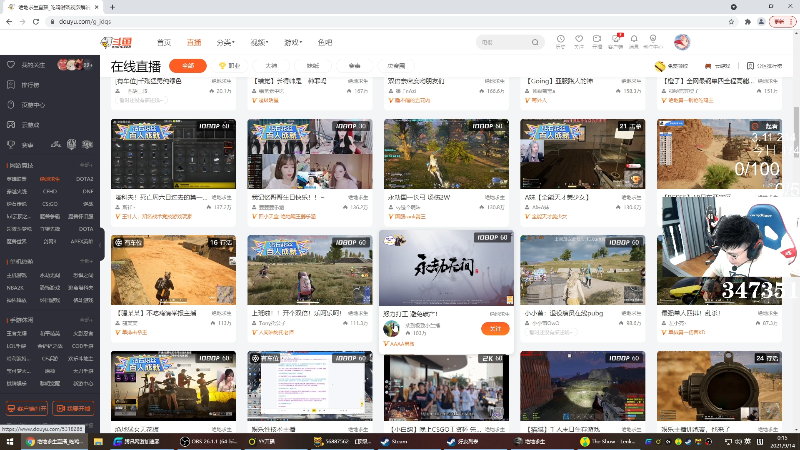Image resolution: width=800 pixels, height=450 pixels.
Task: Click the gold ticket icon link
Action: click(x=660, y=66)
